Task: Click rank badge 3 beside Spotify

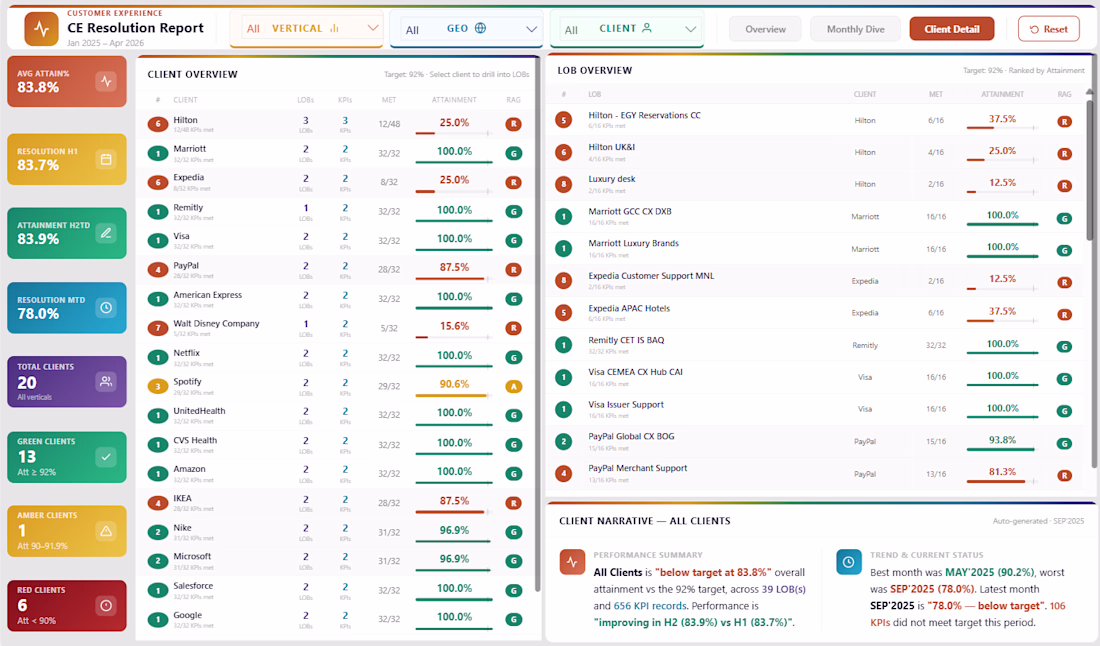Action: pyautogui.click(x=158, y=386)
